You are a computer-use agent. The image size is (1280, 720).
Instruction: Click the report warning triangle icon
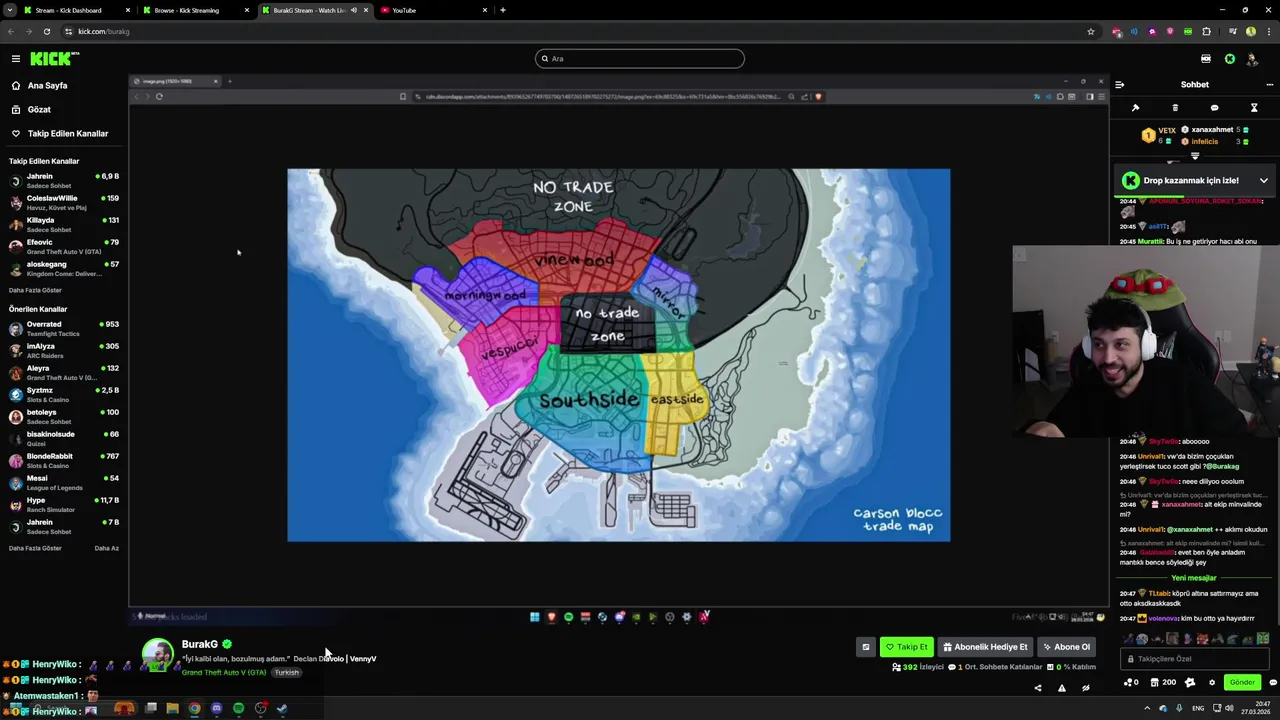[1061, 688]
